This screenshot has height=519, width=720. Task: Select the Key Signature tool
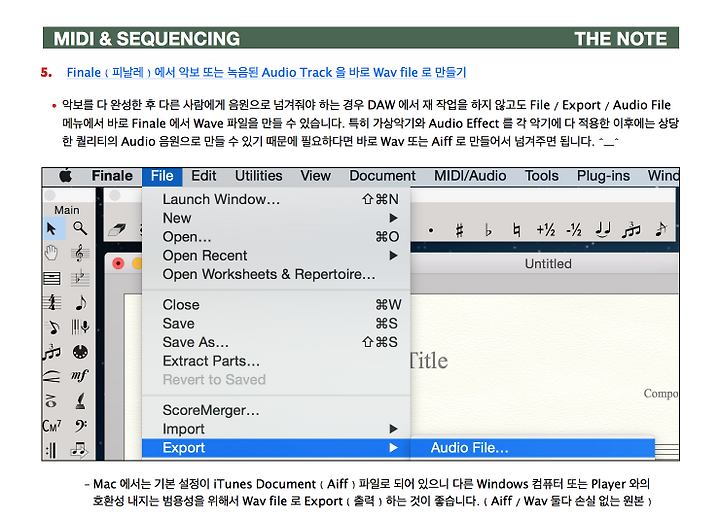[80, 278]
